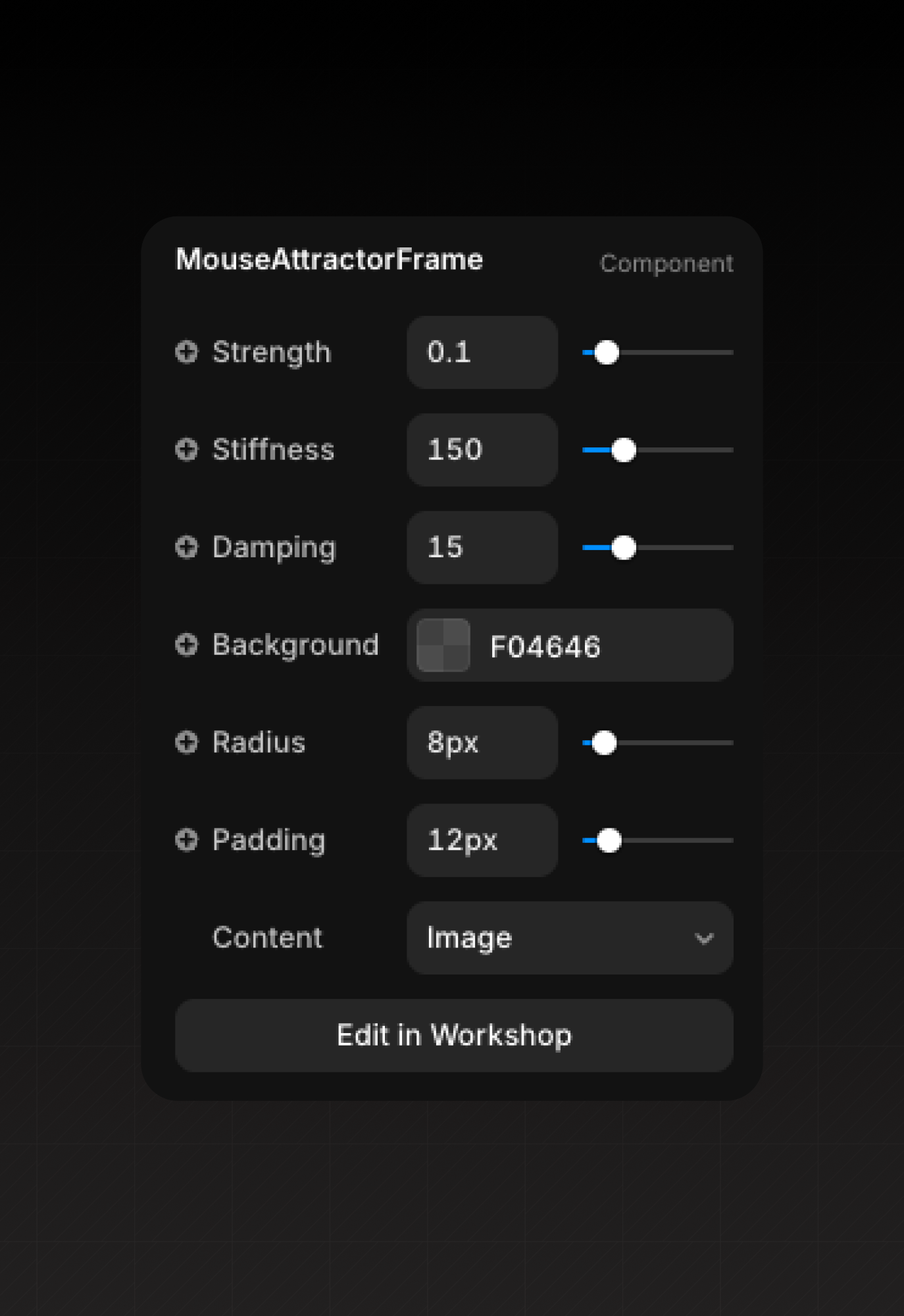Click the Strength slider handle
Image resolution: width=904 pixels, height=1316 pixels.
tap(606, 353)
